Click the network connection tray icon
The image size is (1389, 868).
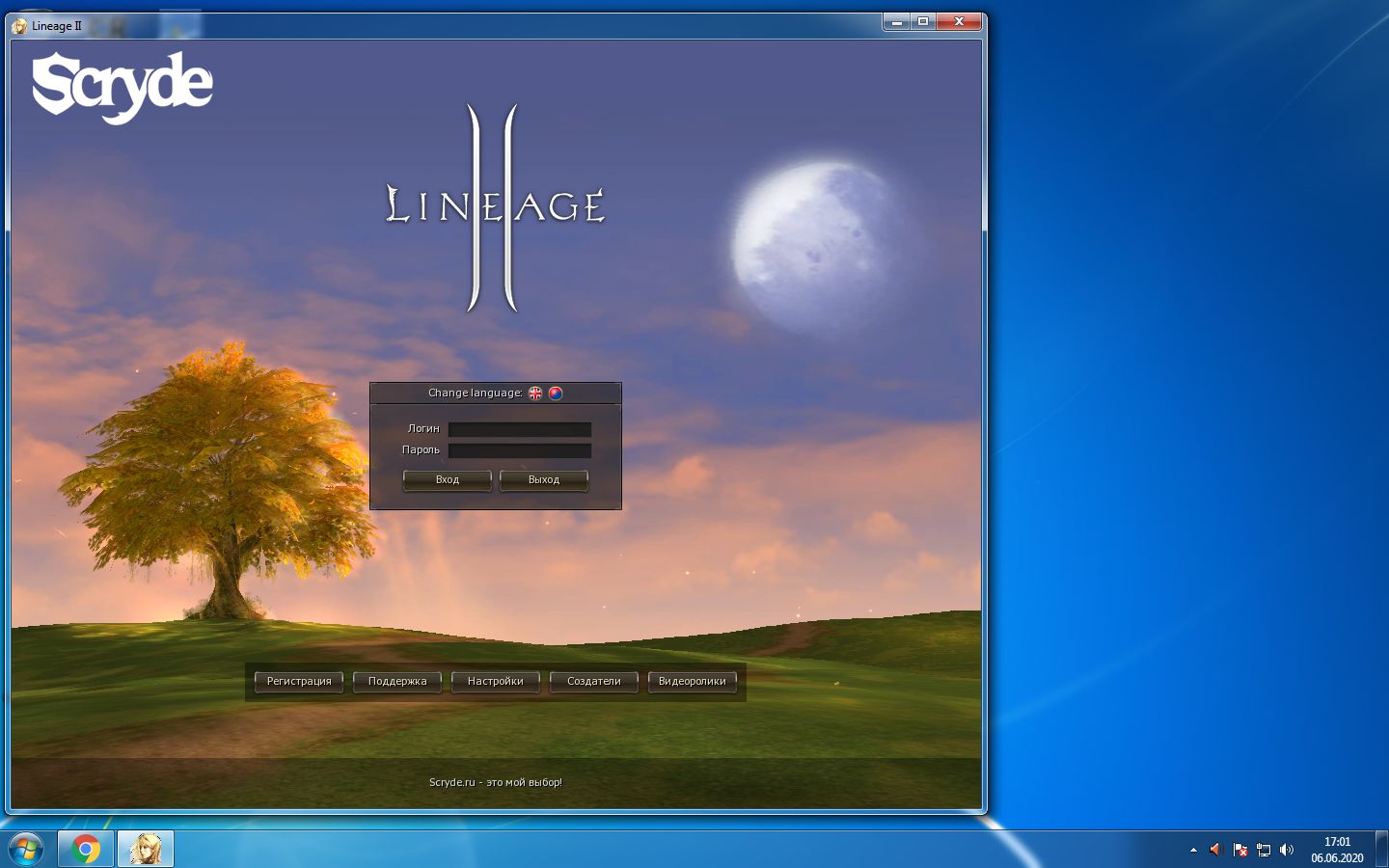[x=1264, y=850]
